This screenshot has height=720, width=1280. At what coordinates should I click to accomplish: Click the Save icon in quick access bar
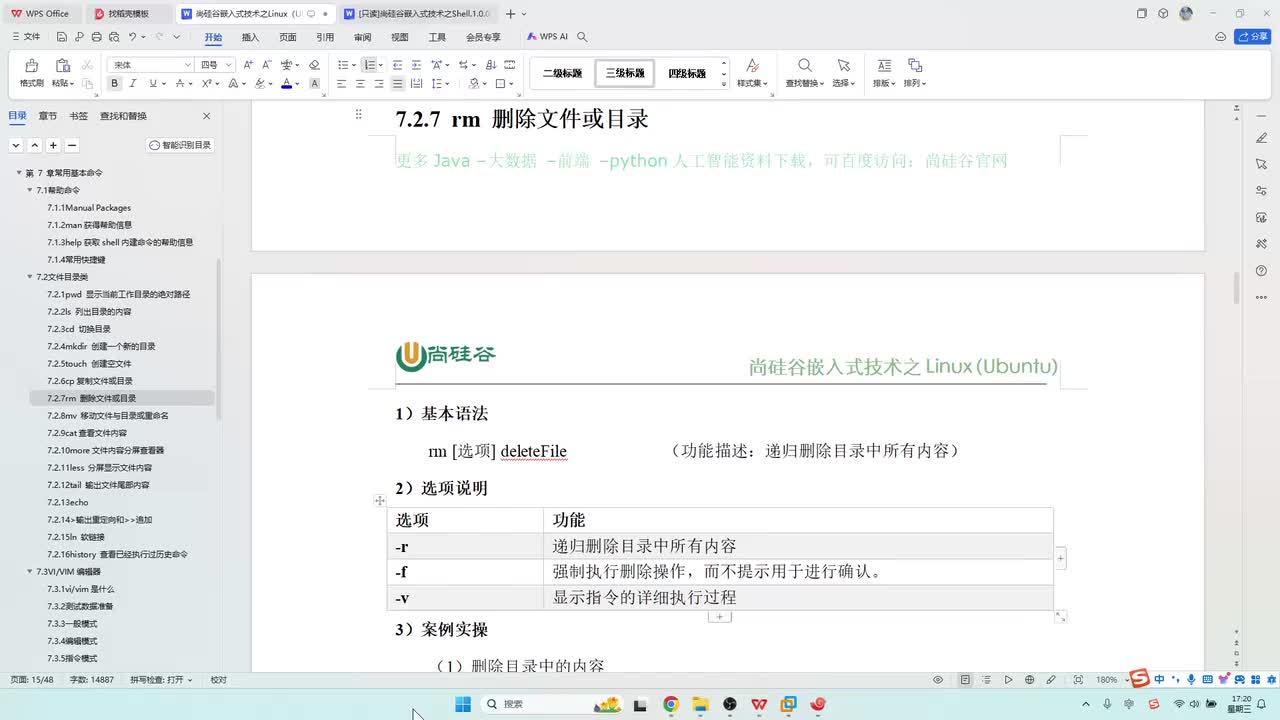62,37
